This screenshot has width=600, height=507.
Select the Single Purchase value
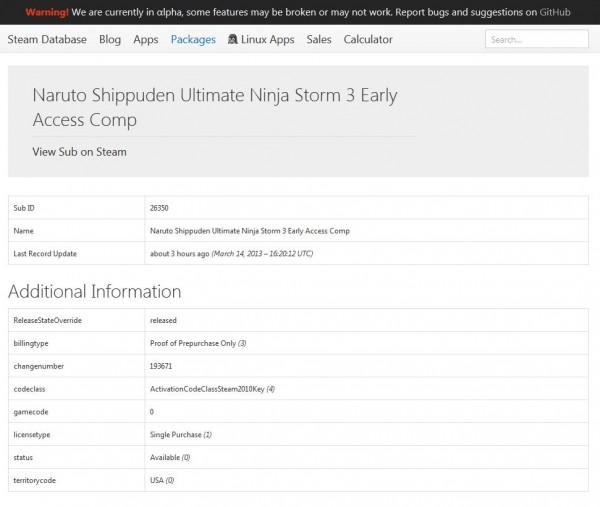pos(181,435)
